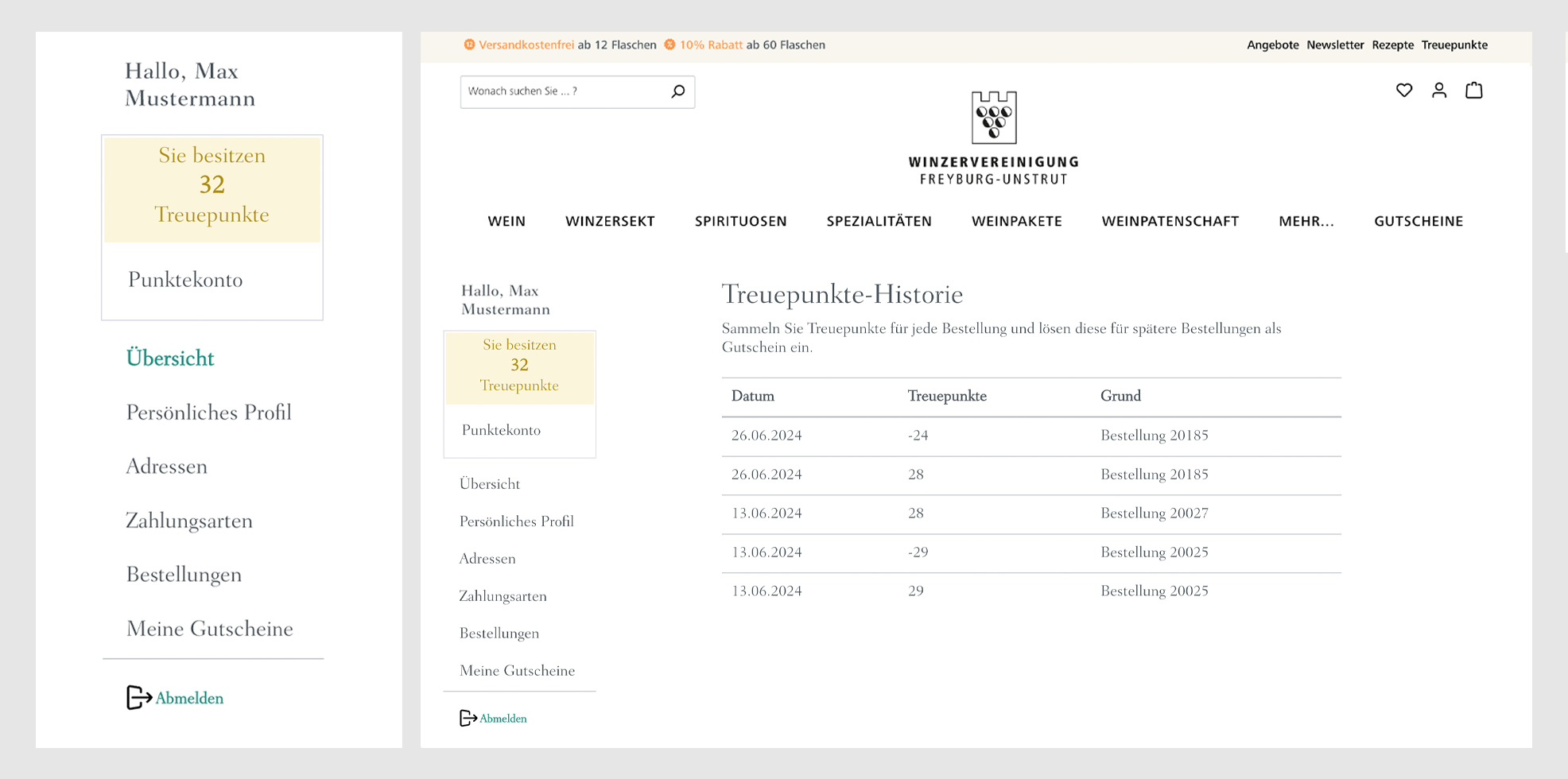Click the Winzervereinigung Freyburg-Unstrut logo
Screen dimensions: 1568x779
pos(993,138)
